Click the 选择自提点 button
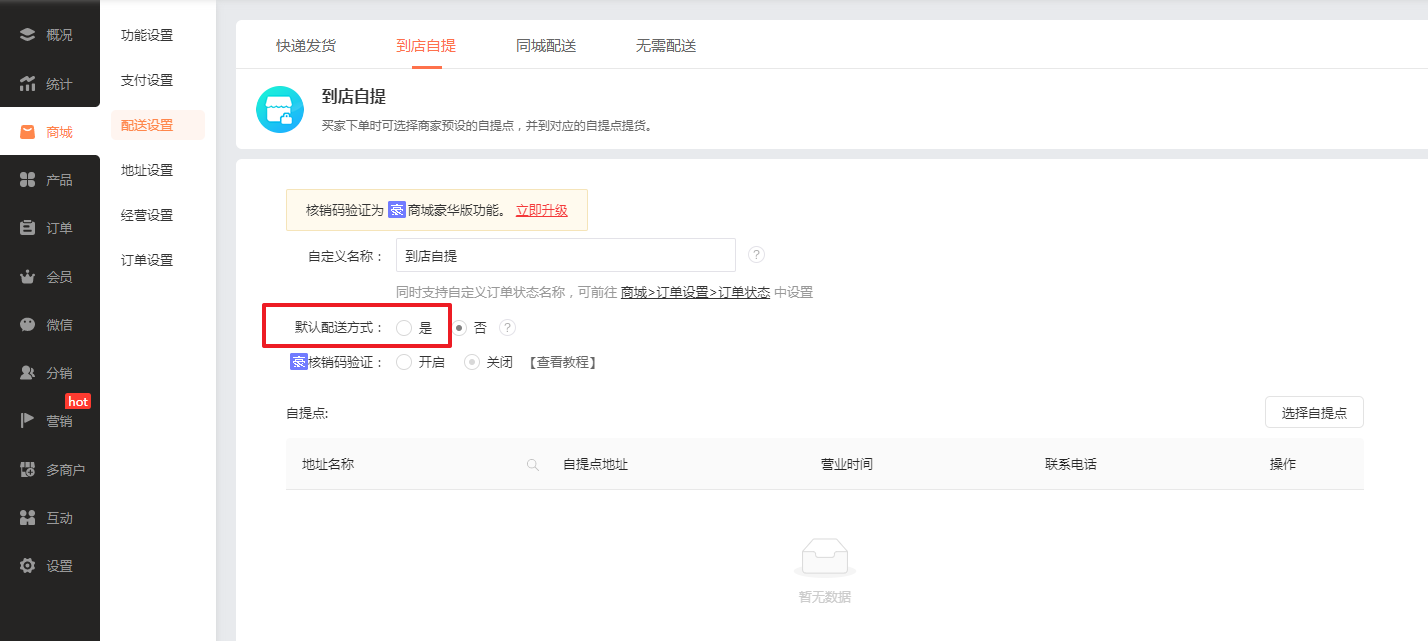This screenshot has height=641, width=1428. [x=1314, y=413]
